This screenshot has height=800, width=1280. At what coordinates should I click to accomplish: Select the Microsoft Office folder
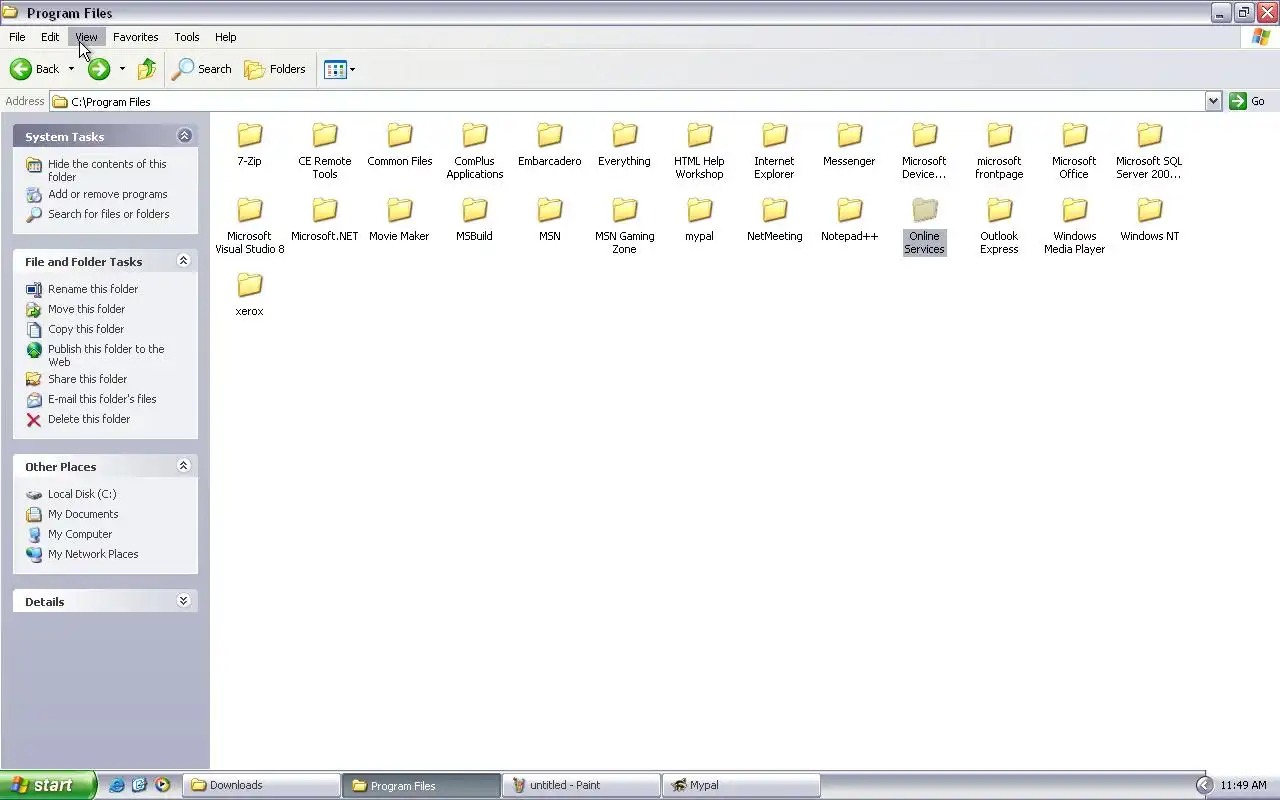tap(1075, 150)
